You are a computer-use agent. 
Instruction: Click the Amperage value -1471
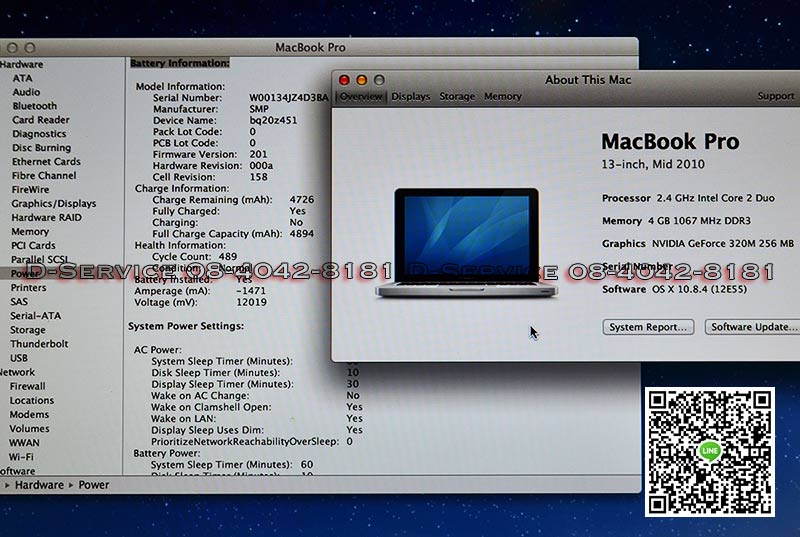(251, 291)
